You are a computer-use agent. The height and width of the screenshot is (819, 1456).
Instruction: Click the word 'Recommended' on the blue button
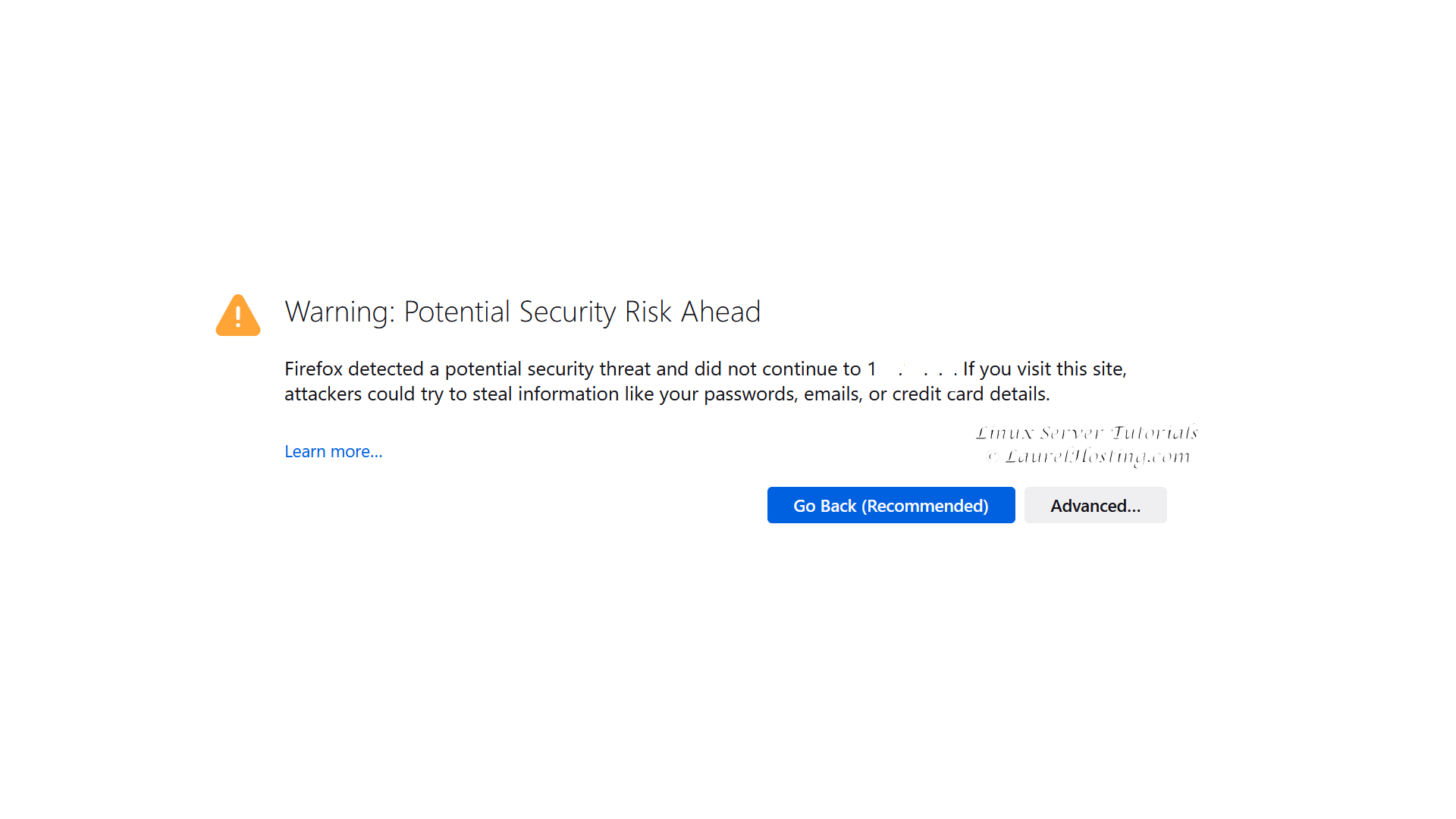pos(926,506)
